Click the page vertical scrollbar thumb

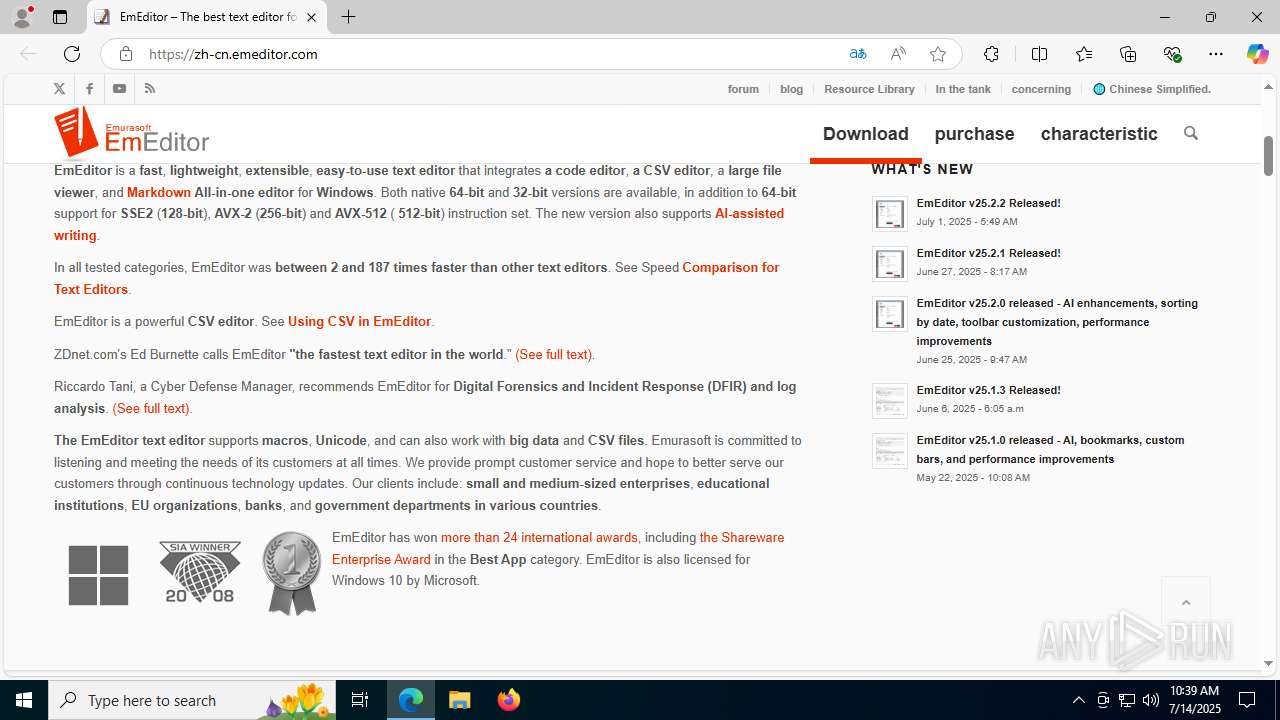coord(1268,155)
